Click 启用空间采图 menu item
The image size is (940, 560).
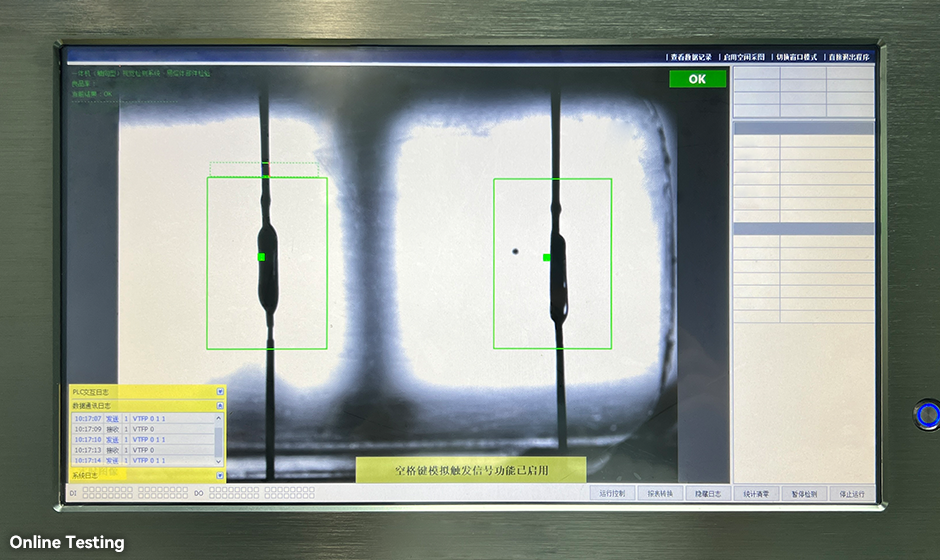(743, 57)
